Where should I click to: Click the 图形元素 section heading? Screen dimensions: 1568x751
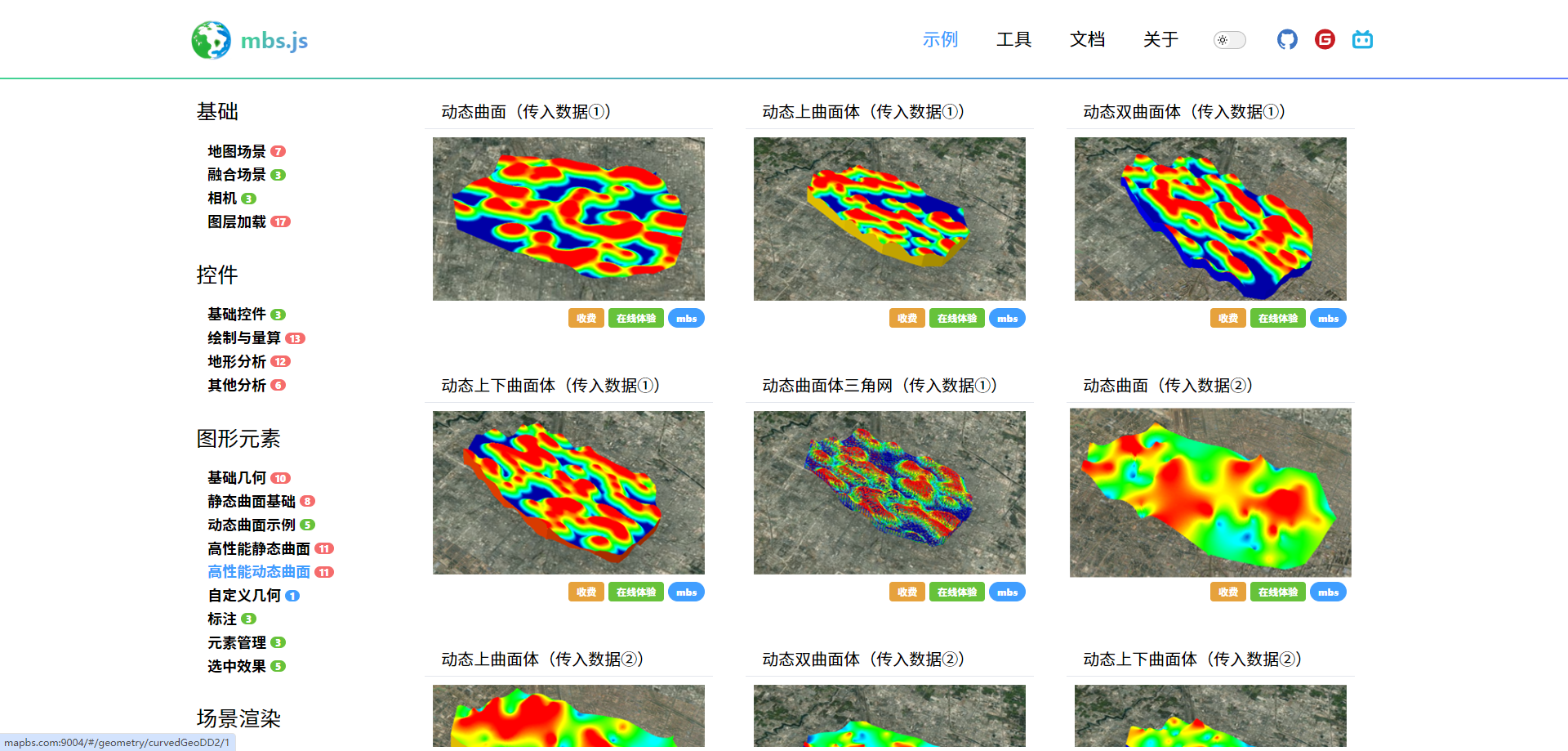(238, 439)
